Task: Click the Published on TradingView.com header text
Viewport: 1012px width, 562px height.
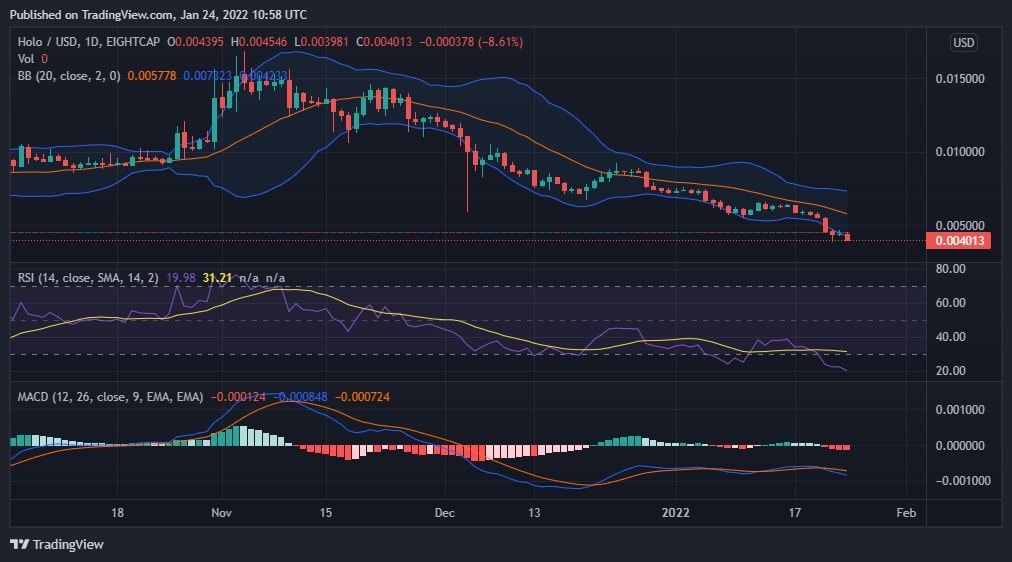Action: (x=158, y=14)
